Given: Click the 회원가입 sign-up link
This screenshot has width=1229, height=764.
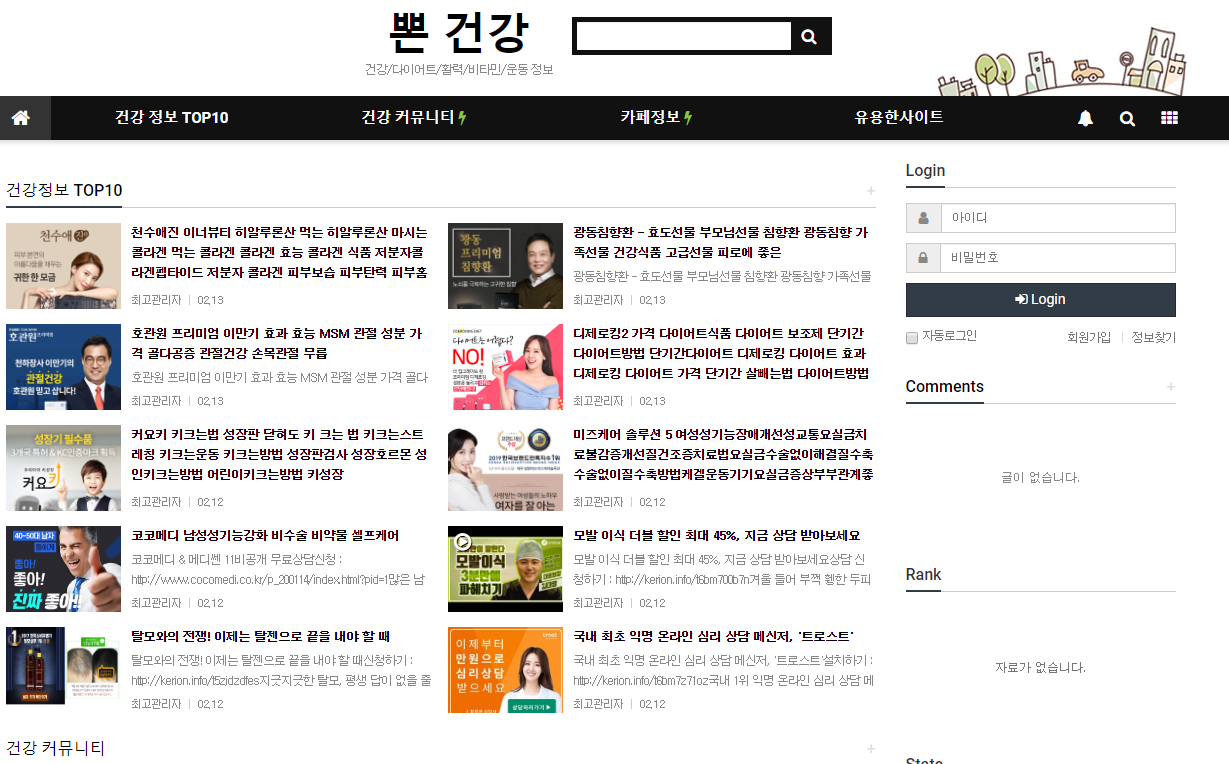Looking at the screenshot, I should (x=1088, y=338).
